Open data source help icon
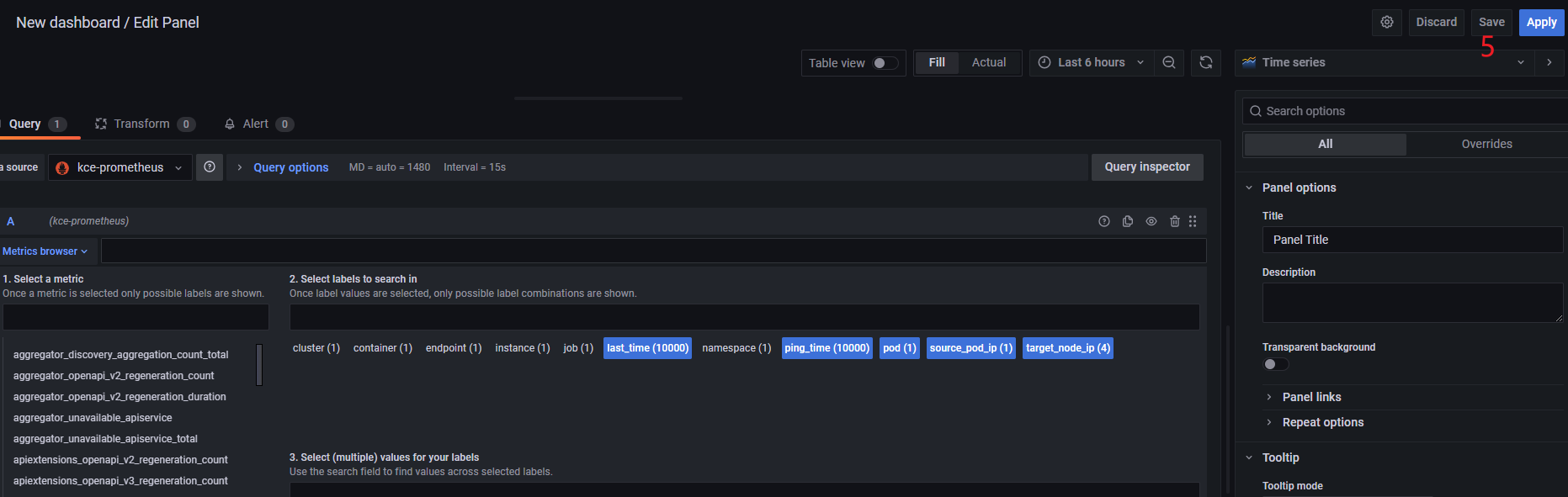The image size is (1568, 497). 210,167
